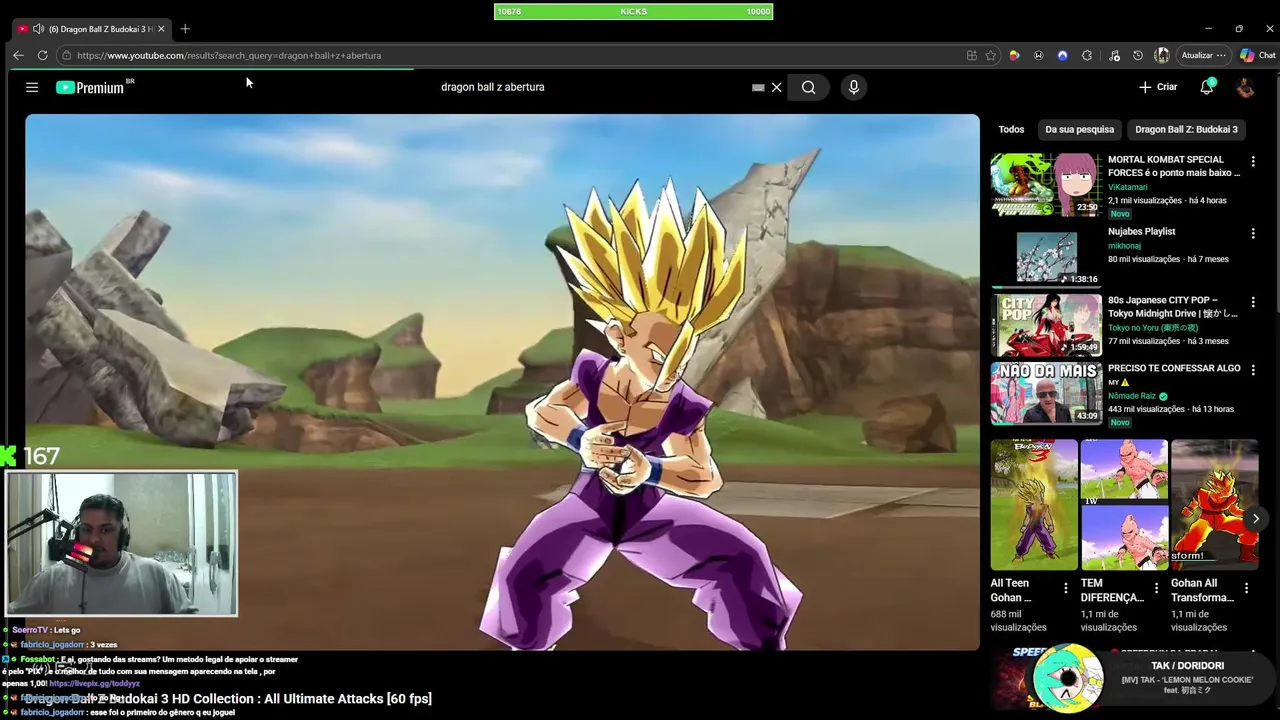The image size is (1280, 720).
Task: Open Nujabes Playlist thumbnail
Action: pos(1046,257)
